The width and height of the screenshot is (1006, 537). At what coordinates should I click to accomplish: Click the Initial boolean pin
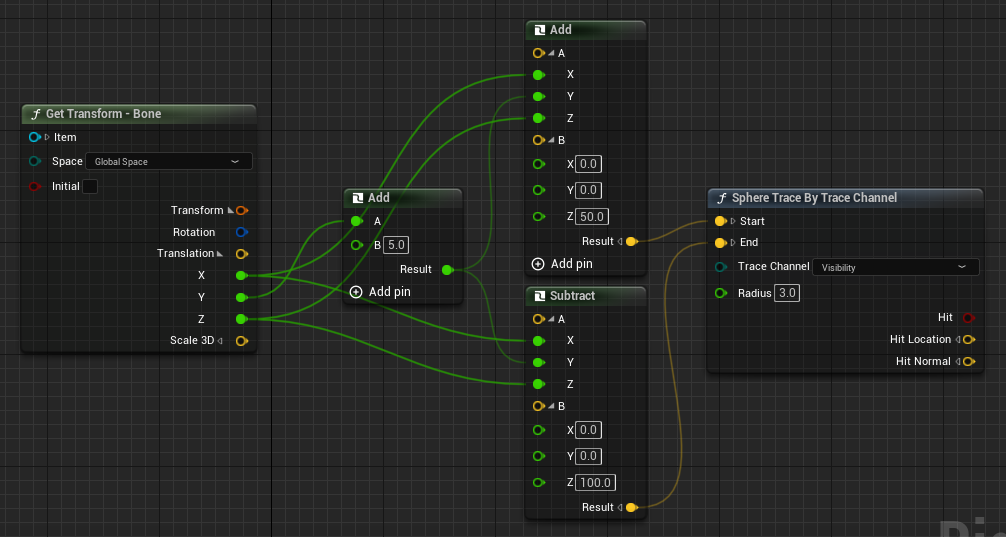[x=35, y=187]
